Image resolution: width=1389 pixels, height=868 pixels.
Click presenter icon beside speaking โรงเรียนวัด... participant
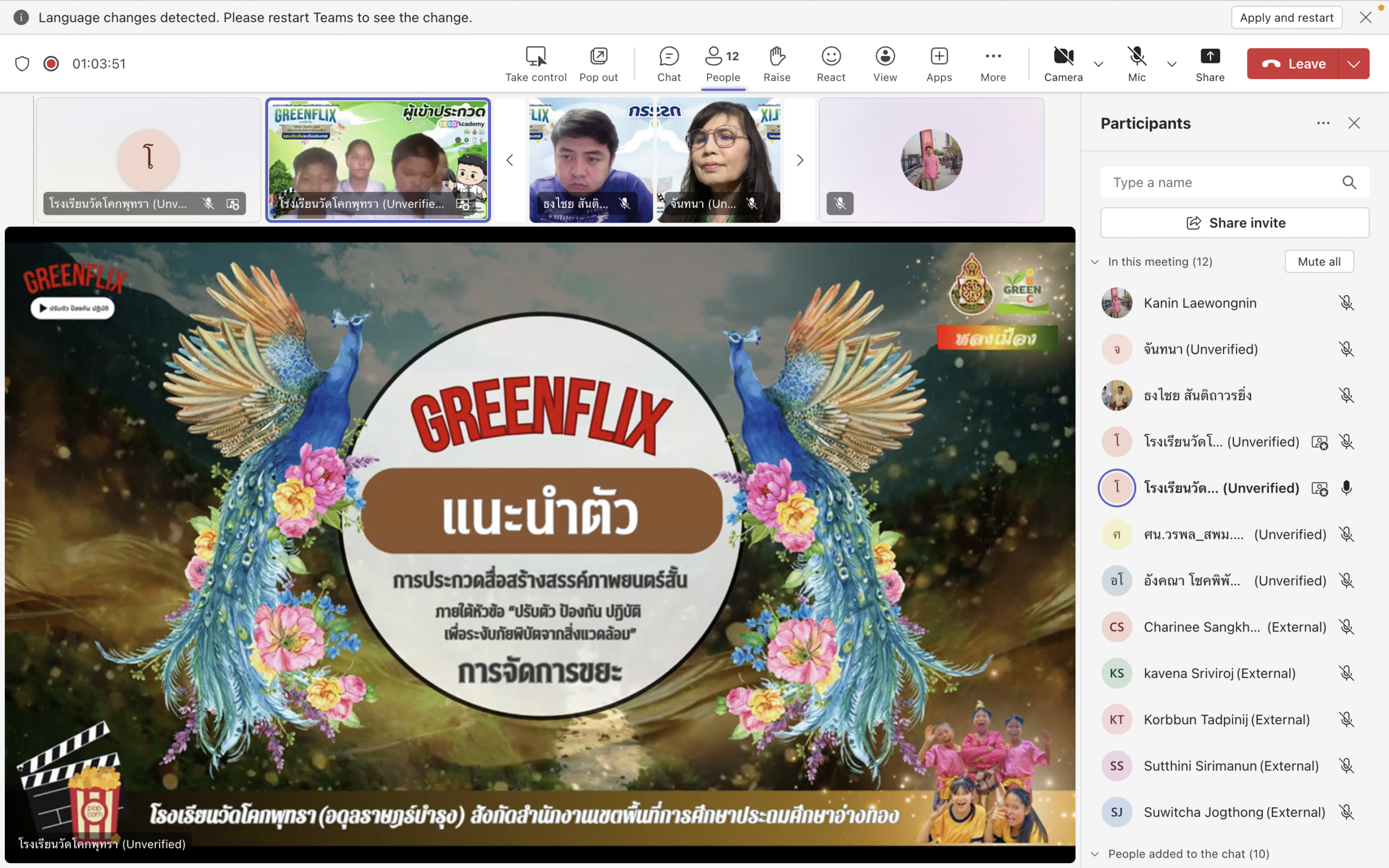pos(1320,489)
